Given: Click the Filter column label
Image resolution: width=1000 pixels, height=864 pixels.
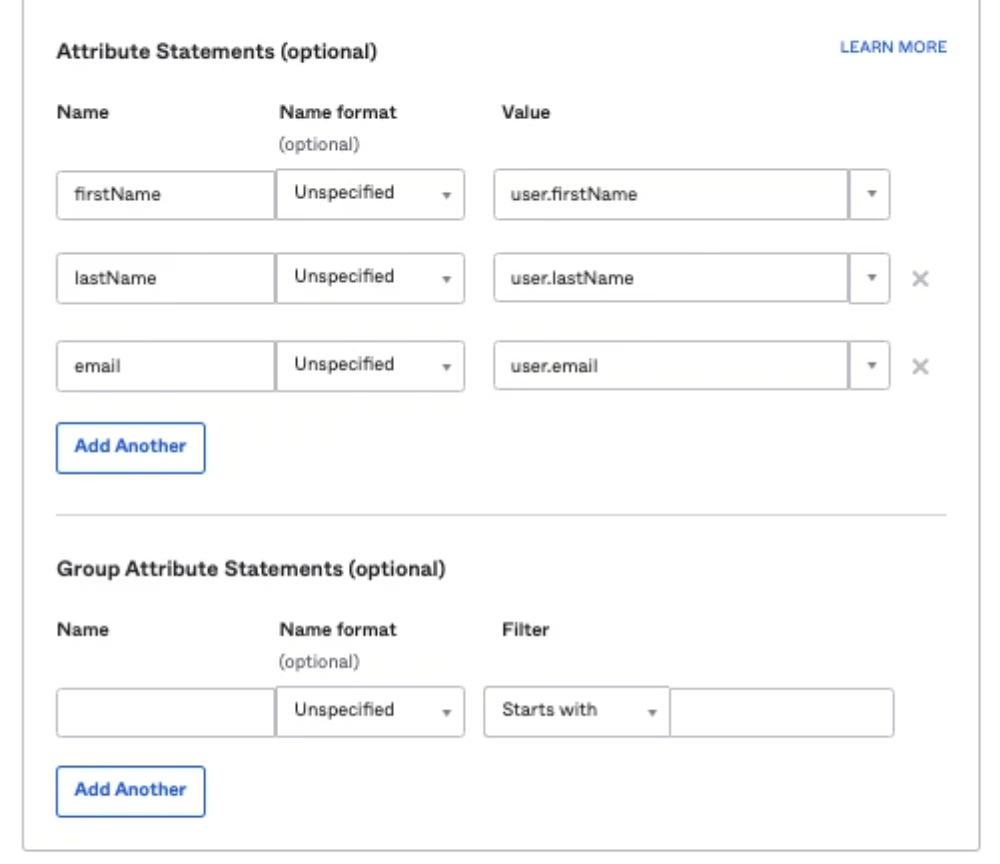Looking at the screenshot, I should coord(526,630).
